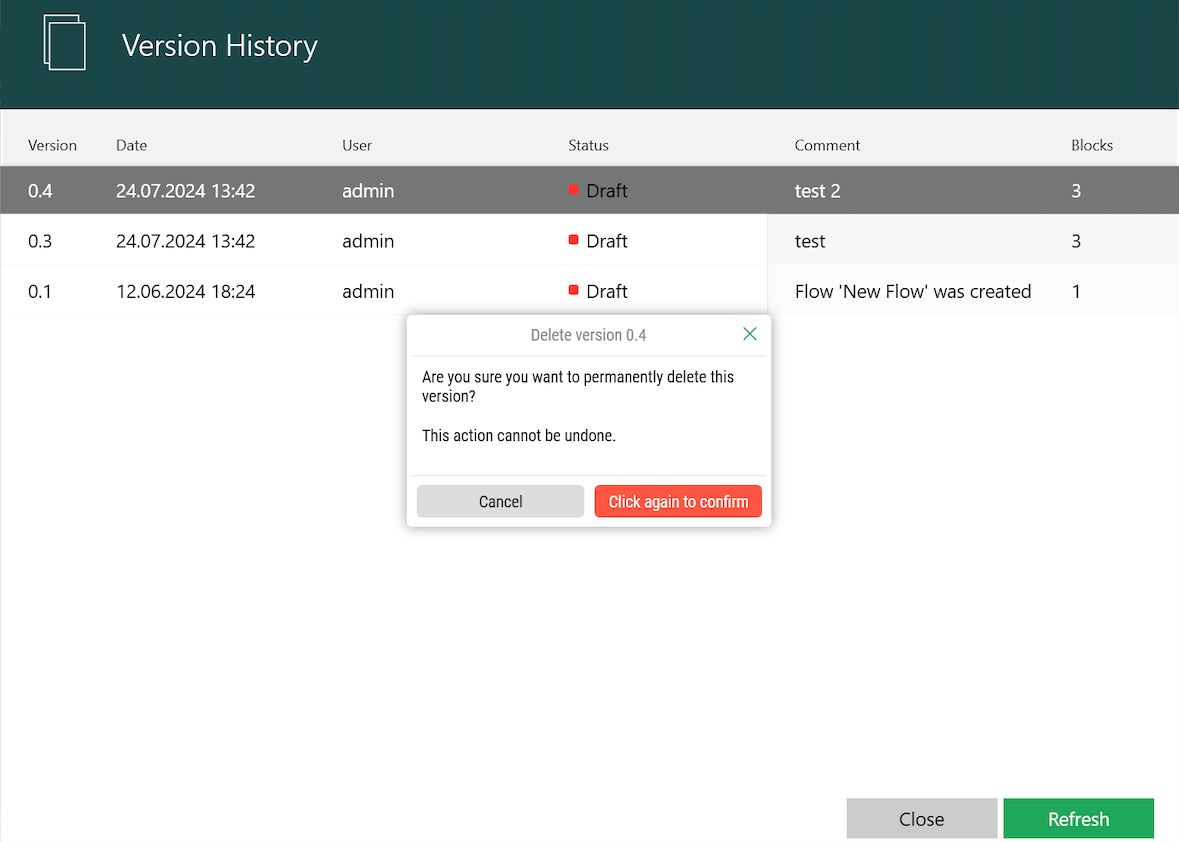Click the red Draft status icon of version 0.4

pyautogui.click(x=573, y=189)
